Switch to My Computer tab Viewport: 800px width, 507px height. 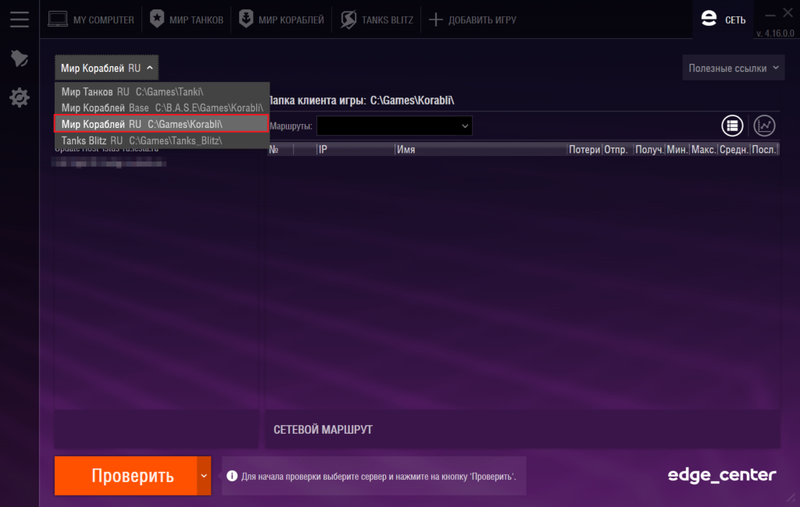tap(91, 19)
